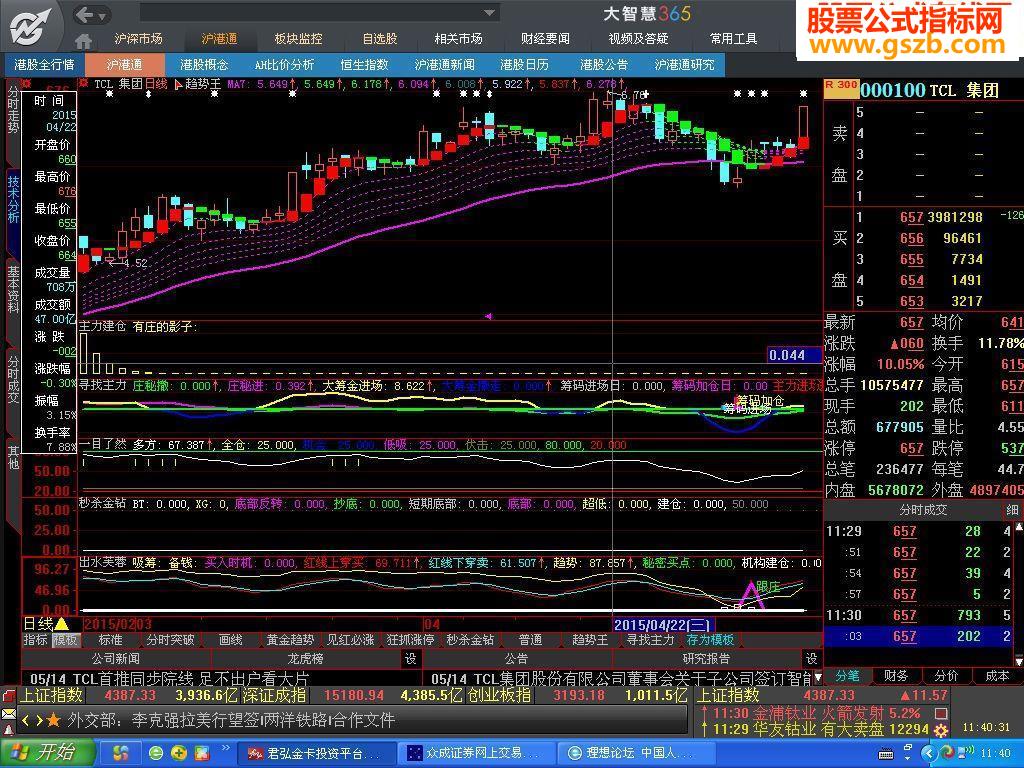Go back with the left arrow button
The image size is (1024, 768).
coord(84,14)
